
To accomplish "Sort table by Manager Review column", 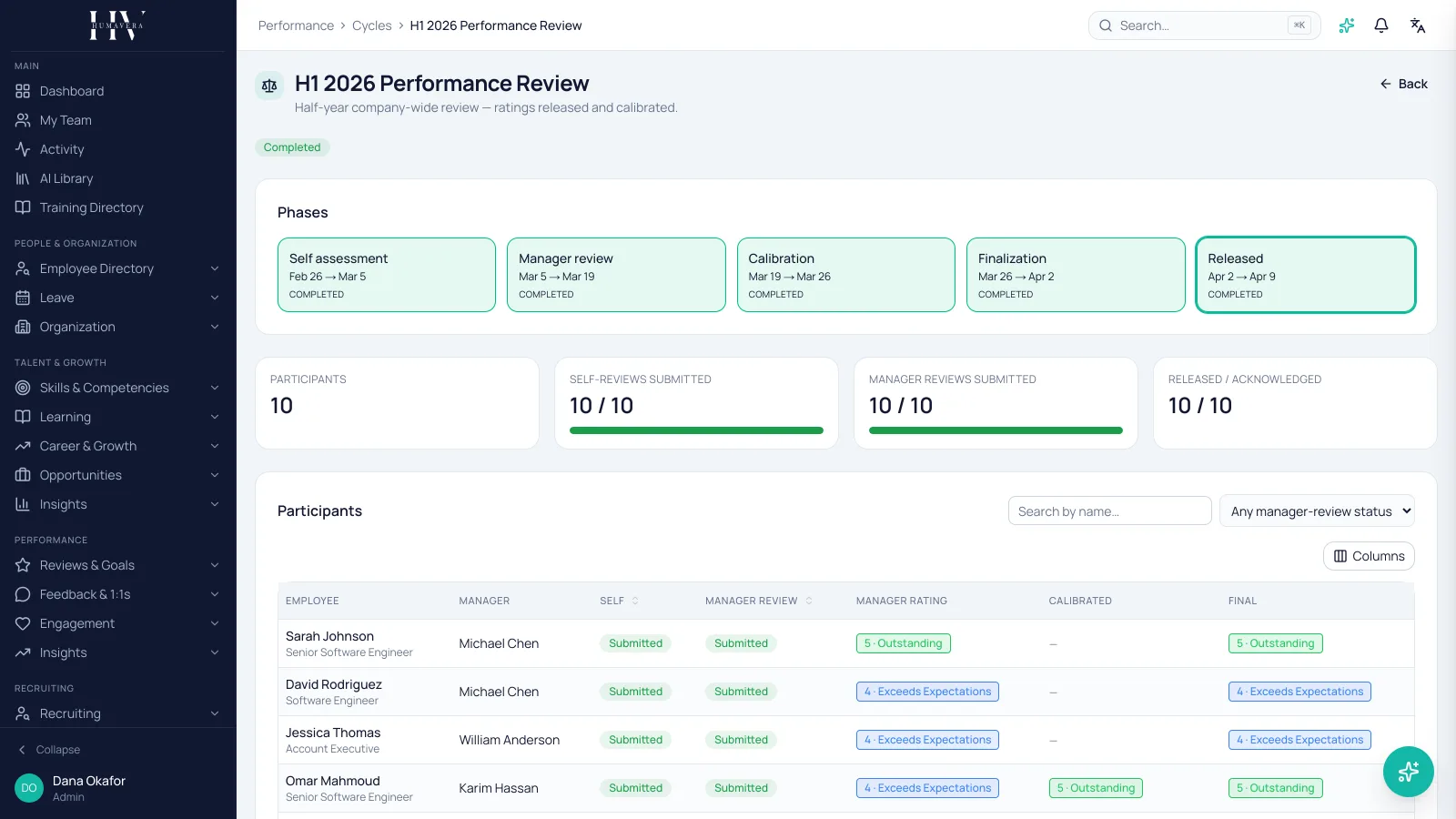I will pyautogui.click(x=758, y=601).
